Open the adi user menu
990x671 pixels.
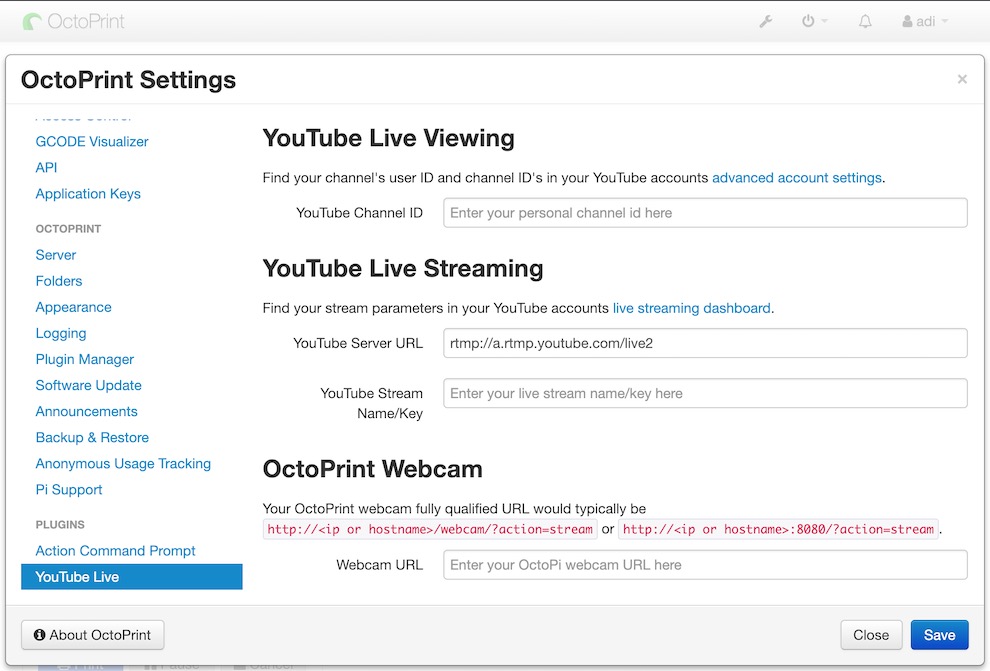click(x=925, y=21)
